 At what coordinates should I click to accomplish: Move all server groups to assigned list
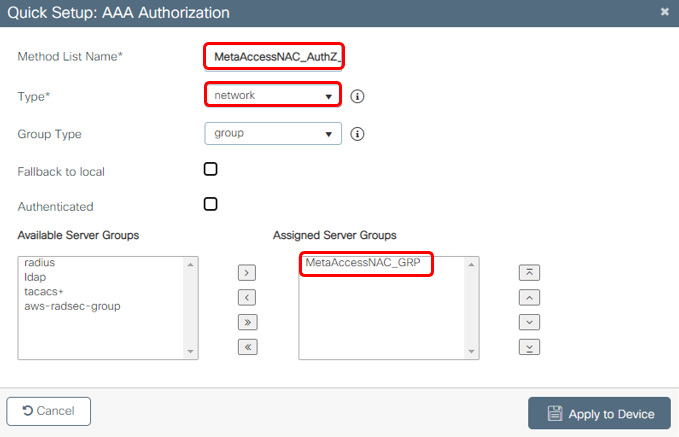[247, 322]
